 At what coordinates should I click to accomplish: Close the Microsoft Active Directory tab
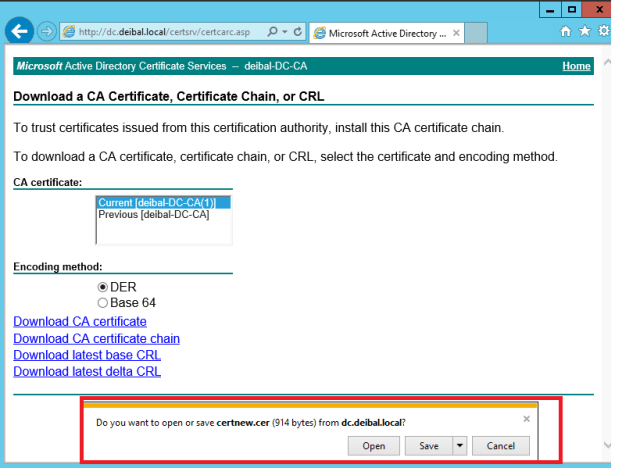[457, 33]
